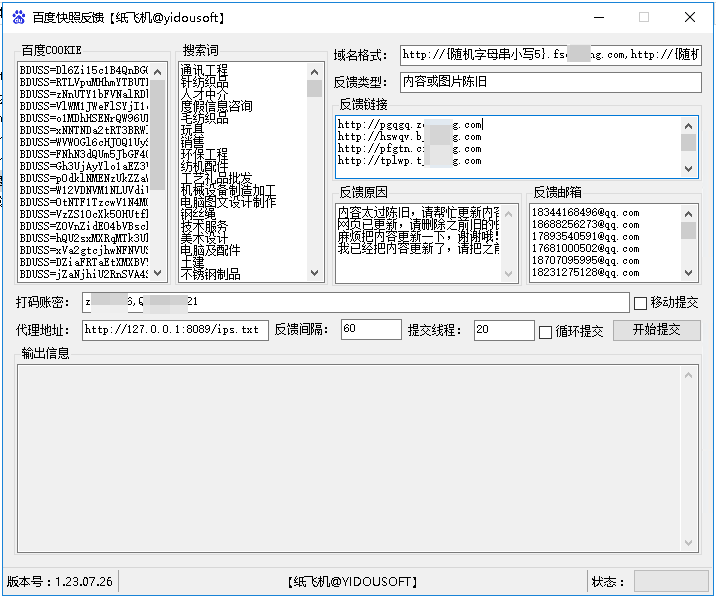
Task: Click feedback reason starting 麻烦把内容更新一下
Action: click(418, 236)
